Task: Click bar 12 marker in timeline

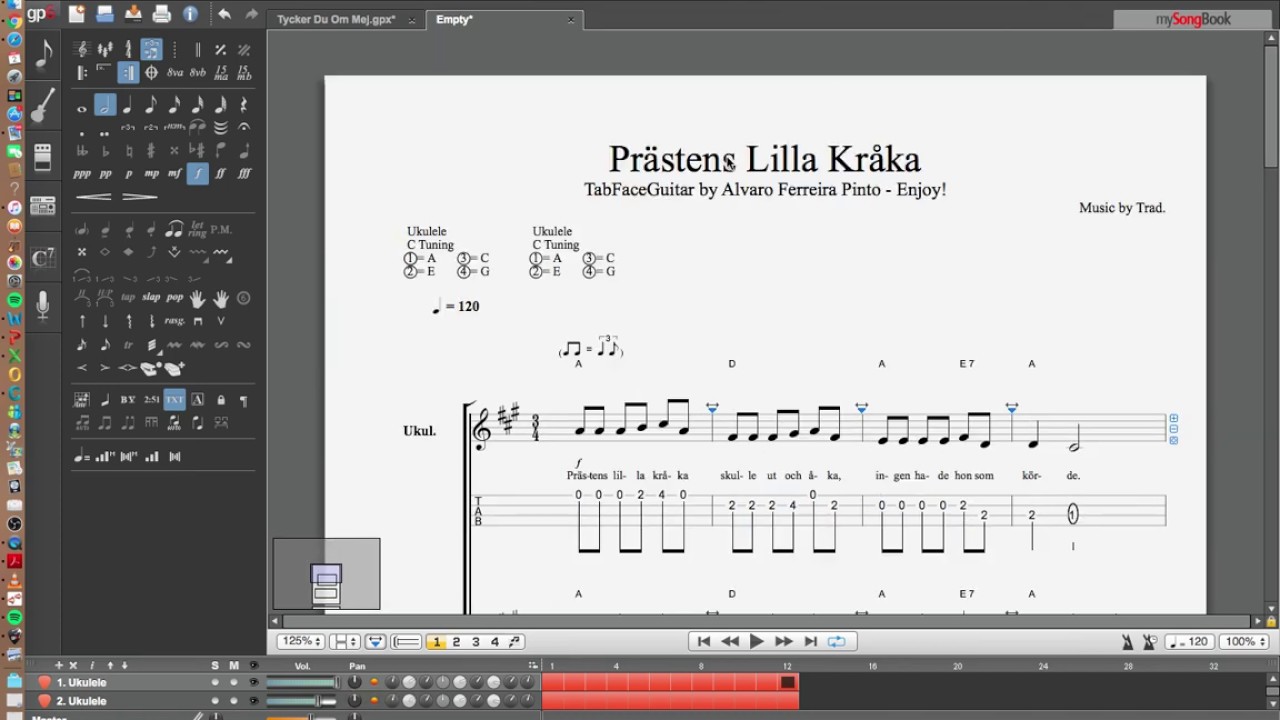Action: pos(788,666)
